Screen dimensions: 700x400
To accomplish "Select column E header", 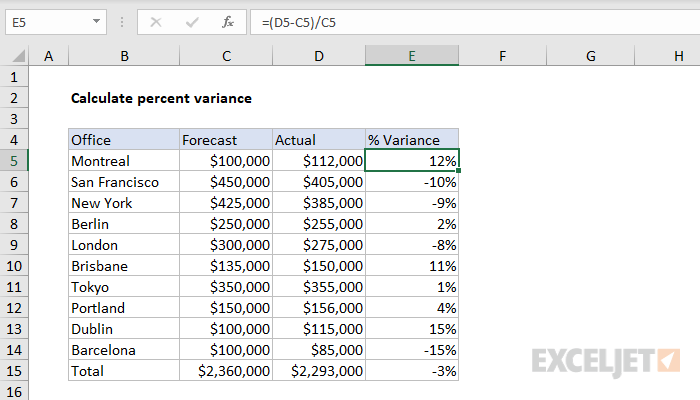I will (x=412, y=57).
